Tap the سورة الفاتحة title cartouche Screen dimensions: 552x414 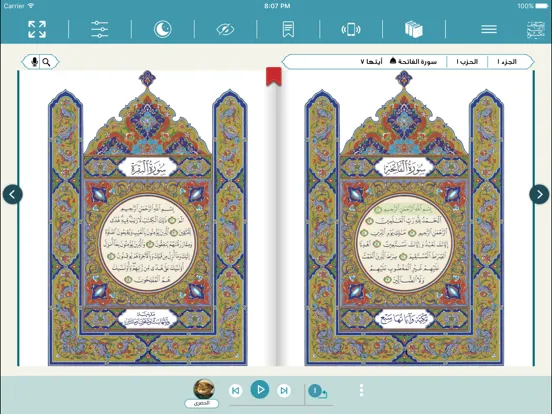(404, 167)
